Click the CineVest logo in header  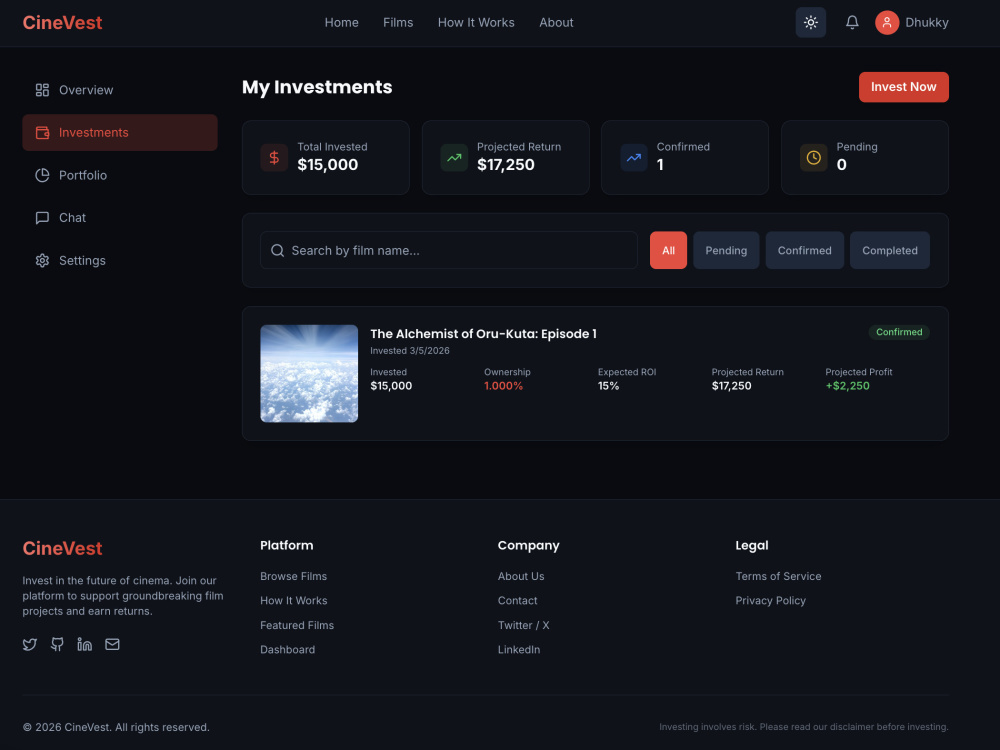click(62, 22)
